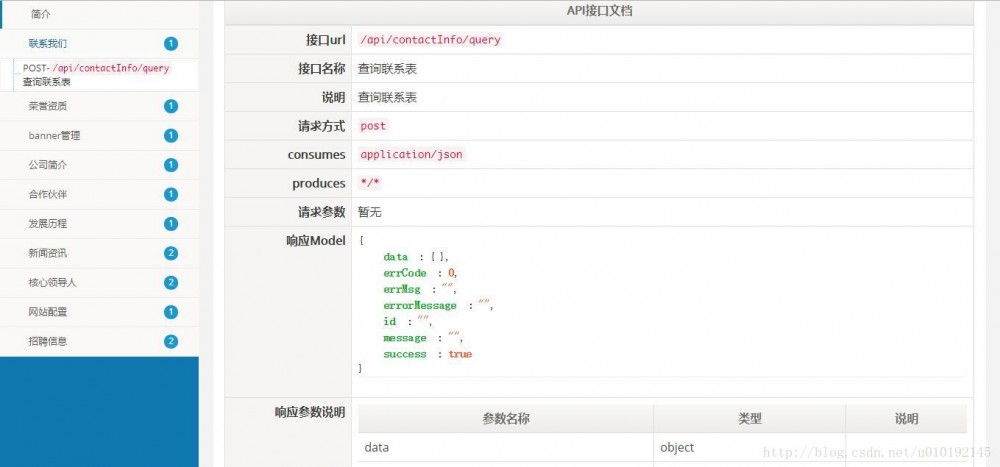This screenshot has width=1000, height=467.
Task: Click the API接口文档 panel header
Action: click(598, 12)
